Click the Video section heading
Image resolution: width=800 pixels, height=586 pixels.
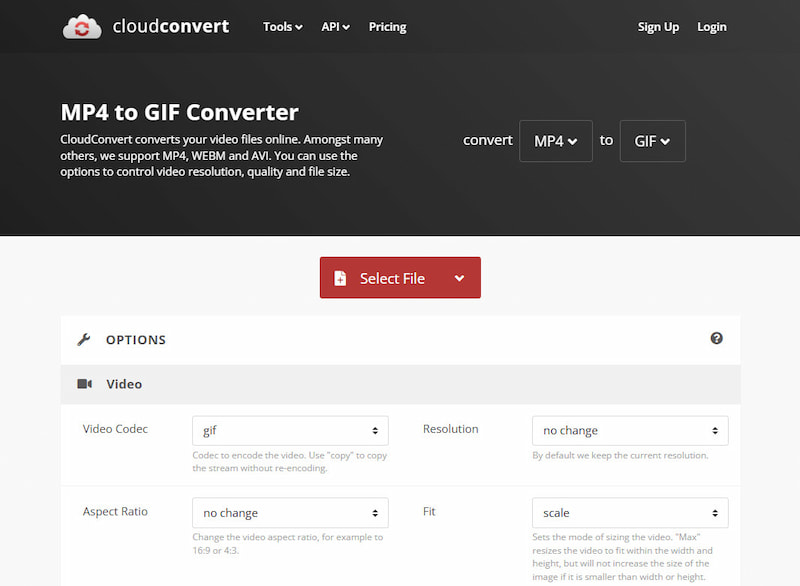pos(124,384)
